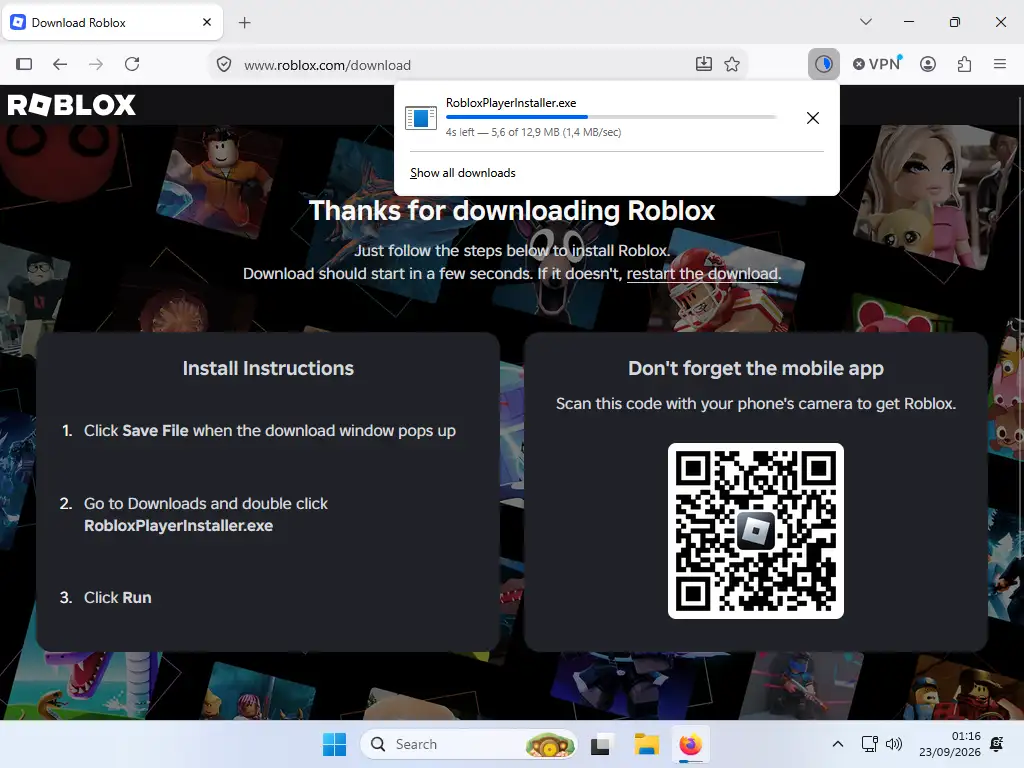Open the extensions puzzle icon
This screenshot has width=1024, height=768.
[x=964, y=64]
